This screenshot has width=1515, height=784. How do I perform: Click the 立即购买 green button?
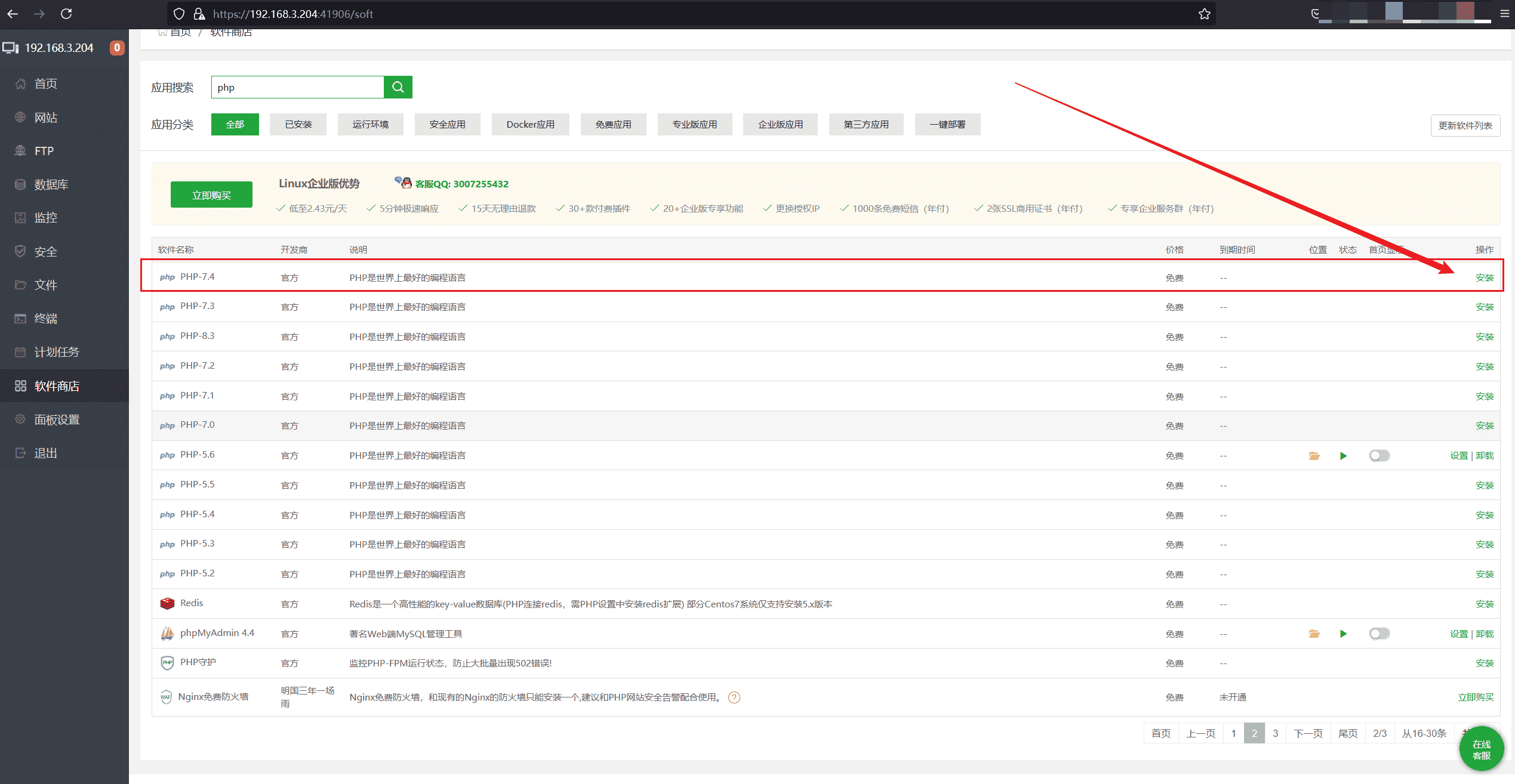pos(211,195)
